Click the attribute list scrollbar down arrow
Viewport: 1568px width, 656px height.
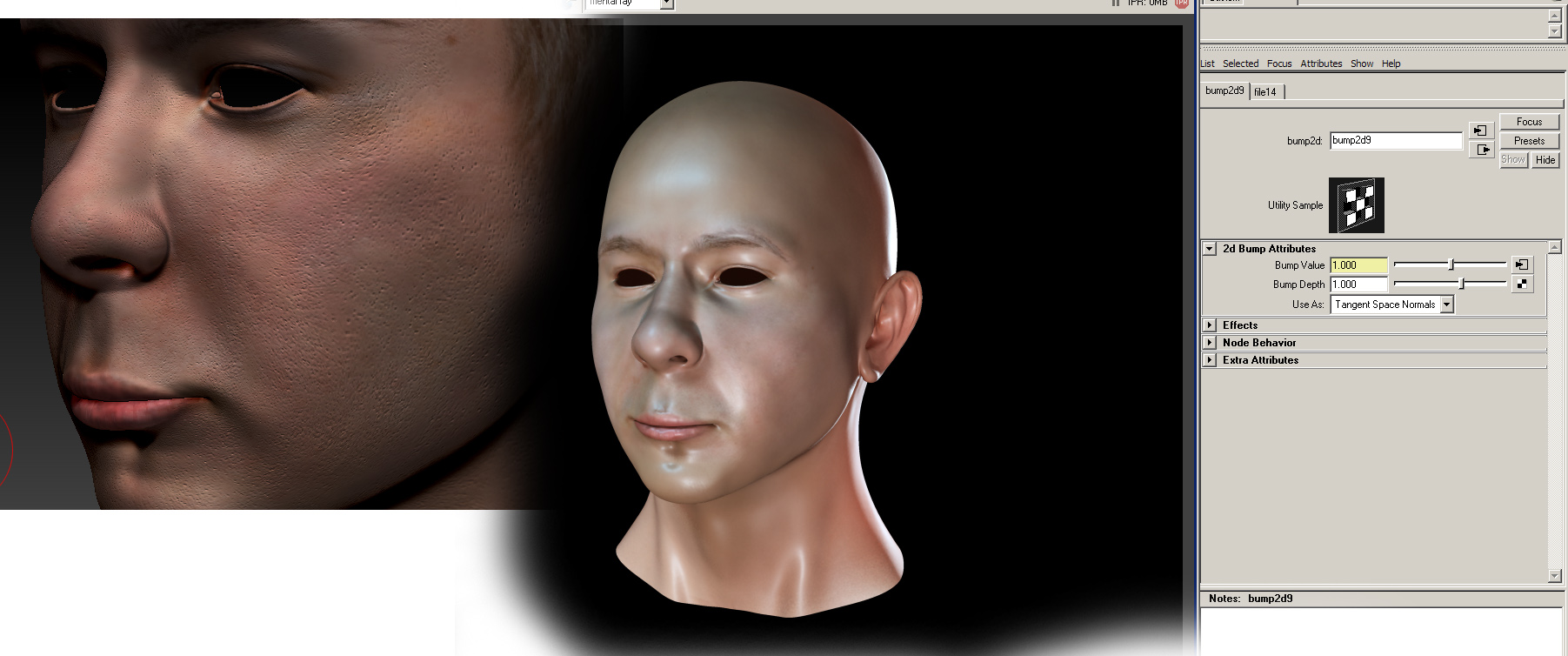pyautogui.click(x=1555, y=576)
